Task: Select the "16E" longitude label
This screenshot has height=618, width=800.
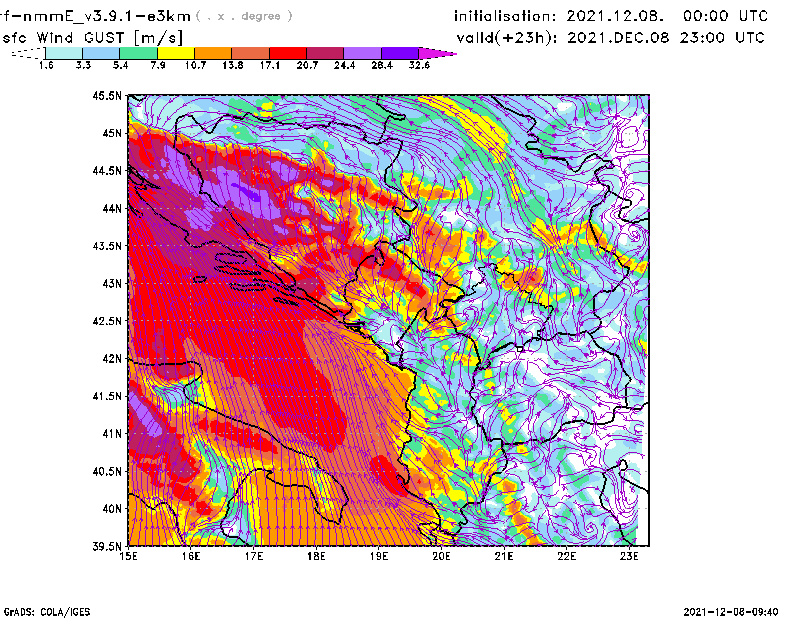Action: pyautogui.click(x=191, y=556)
